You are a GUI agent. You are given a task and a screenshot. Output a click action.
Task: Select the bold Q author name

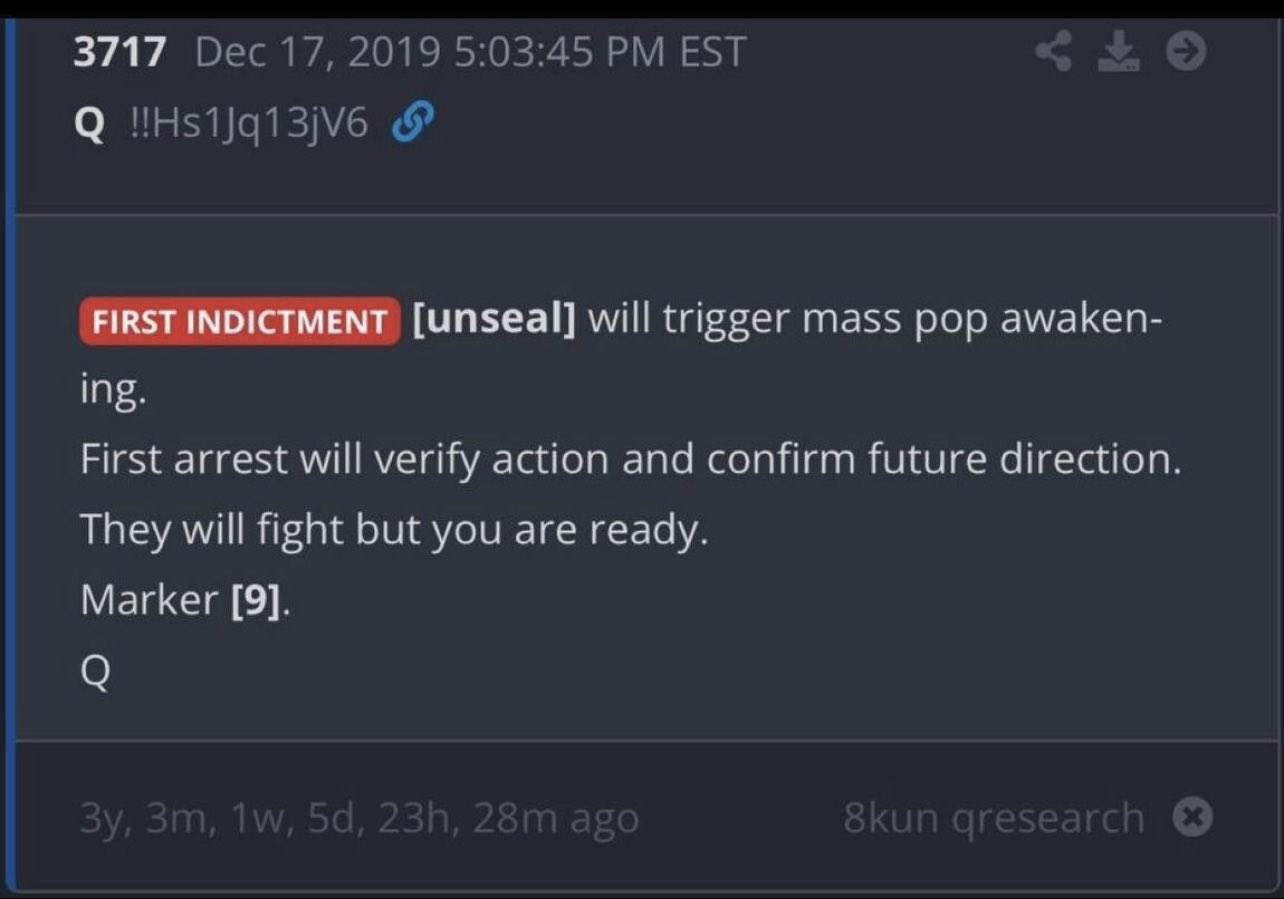pos(90,125)
